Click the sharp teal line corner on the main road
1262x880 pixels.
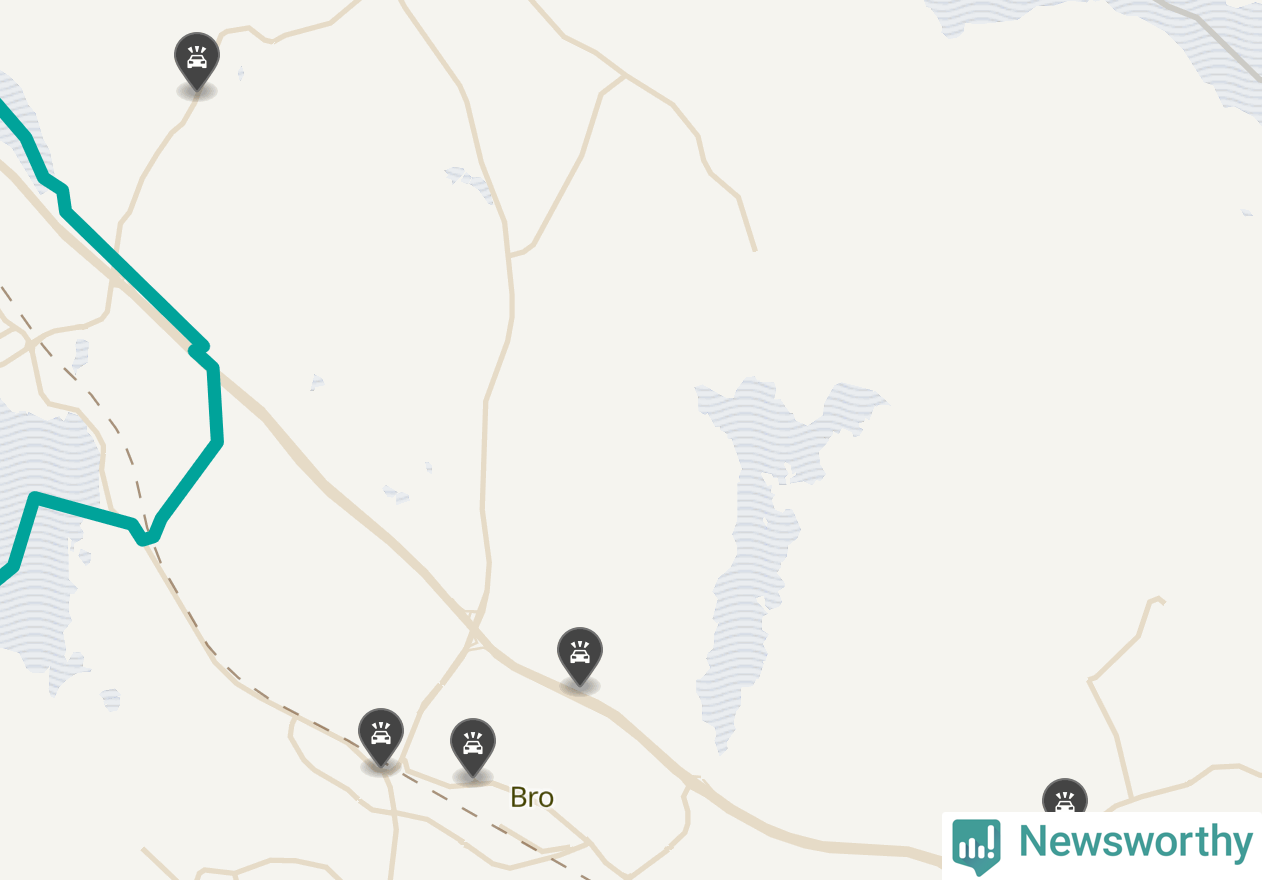coord(200,349)
